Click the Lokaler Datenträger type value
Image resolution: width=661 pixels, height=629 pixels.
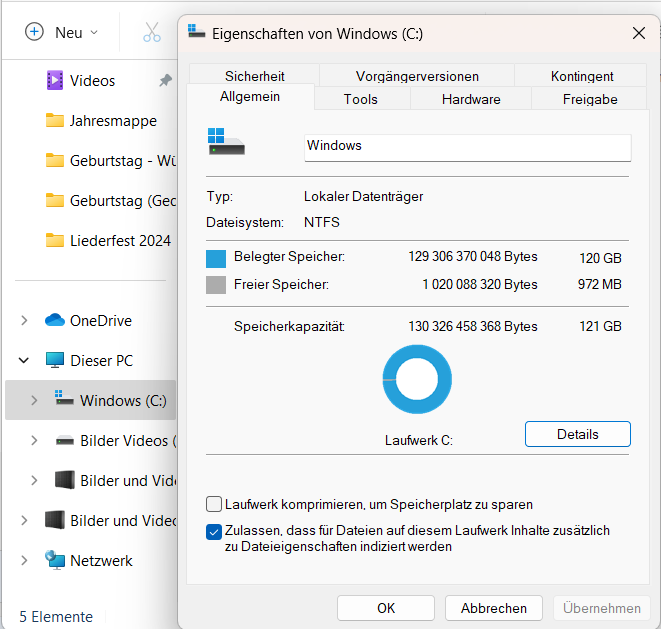click(363, 196)
